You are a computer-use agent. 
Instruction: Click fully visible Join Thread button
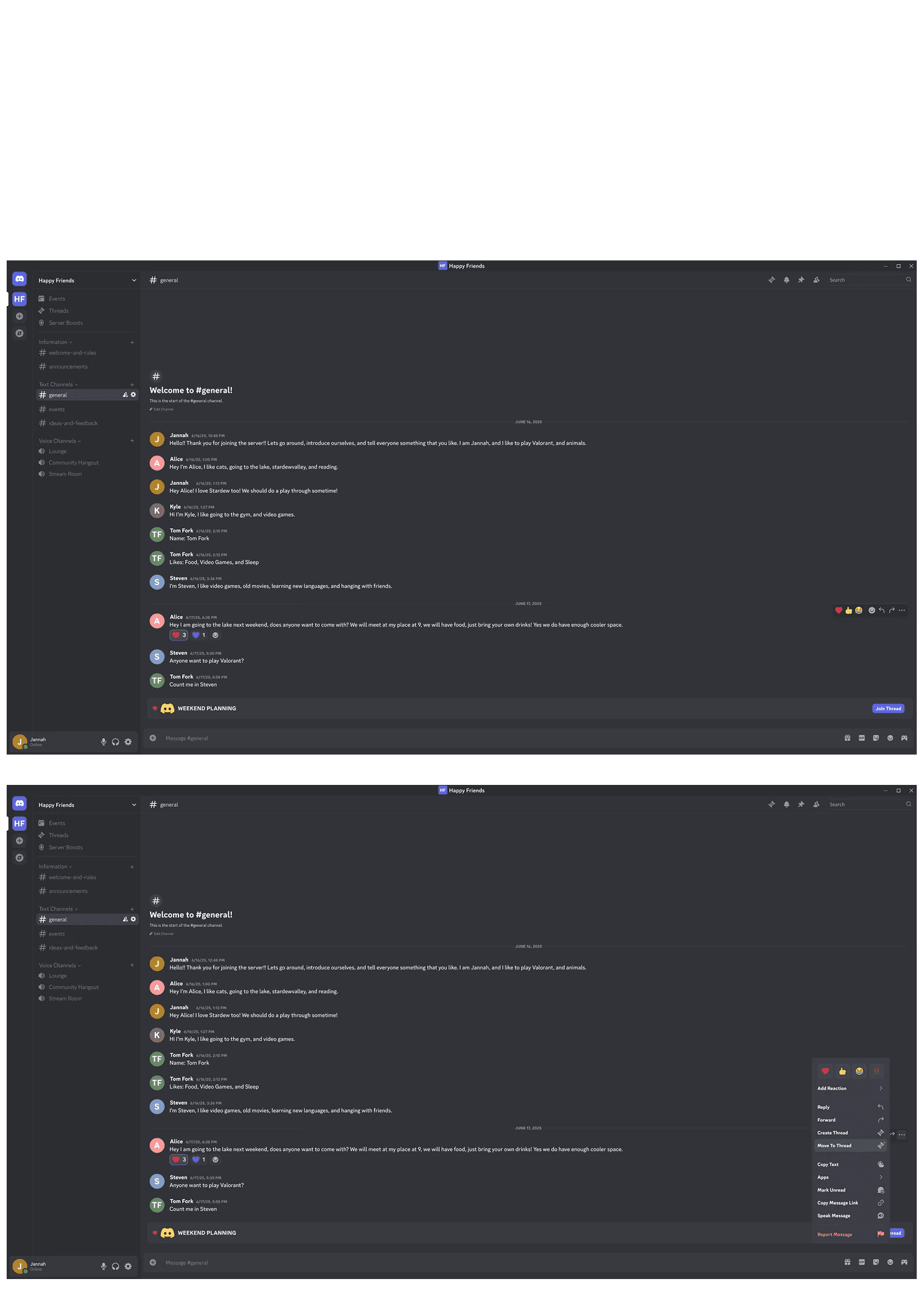tap(888, 708)
